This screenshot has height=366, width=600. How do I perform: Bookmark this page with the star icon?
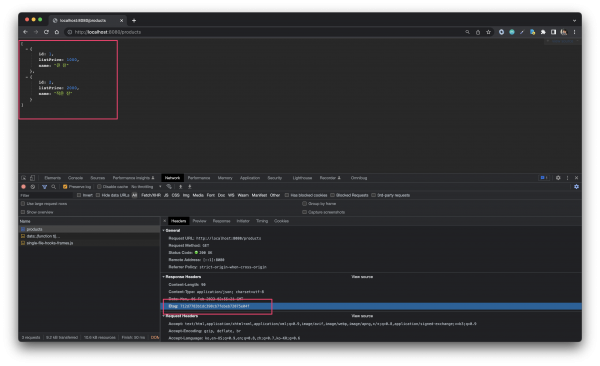488,32
